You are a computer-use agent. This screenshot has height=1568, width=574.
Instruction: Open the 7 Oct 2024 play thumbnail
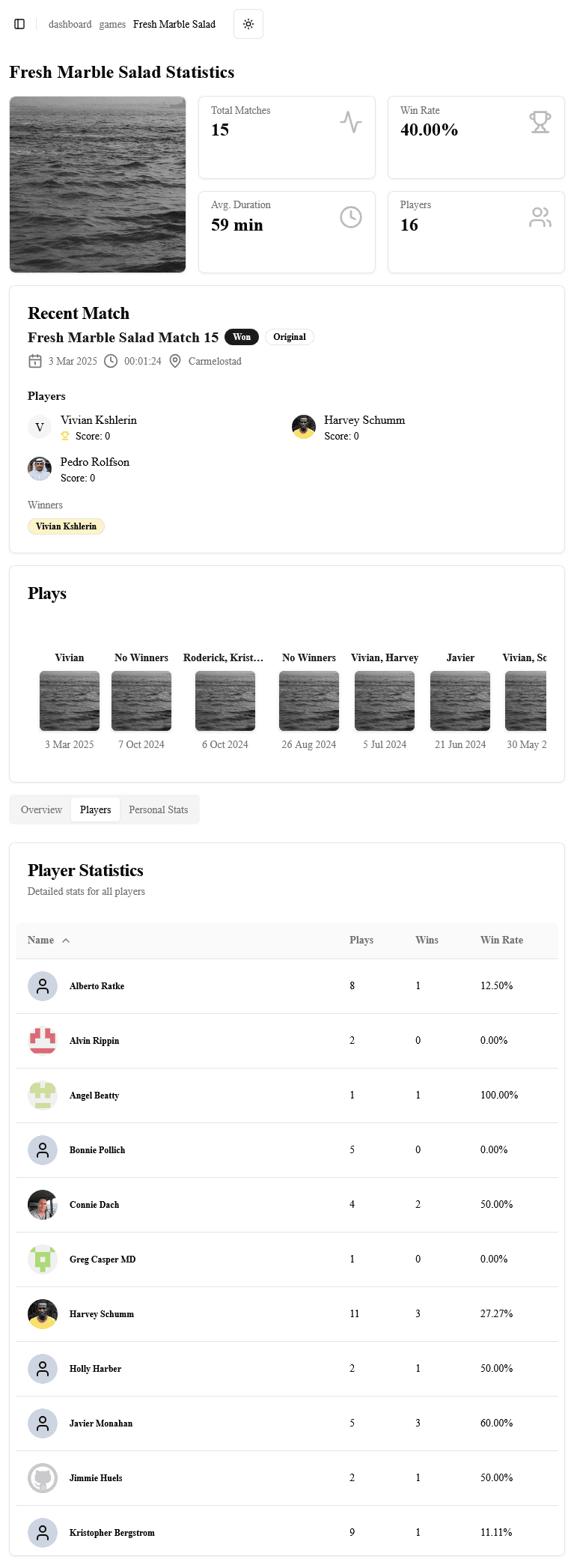[141, 701]
